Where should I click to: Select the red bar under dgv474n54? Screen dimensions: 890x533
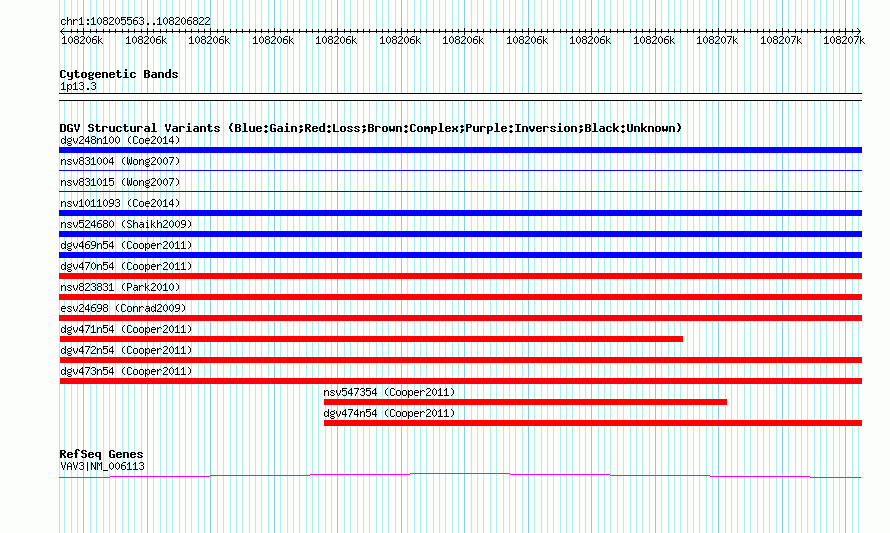tap(593, 423)
